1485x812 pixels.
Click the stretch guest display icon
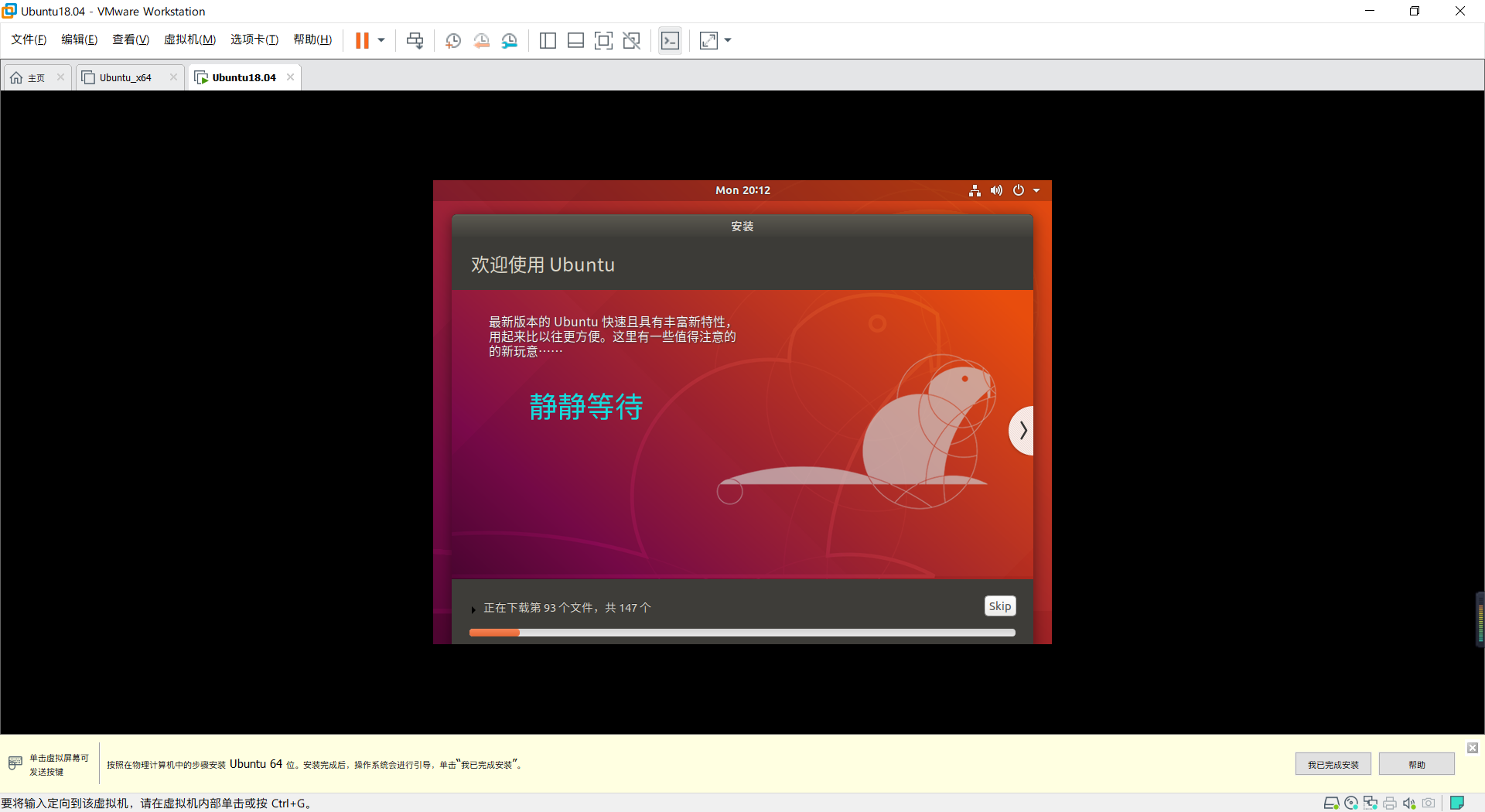tap(708, 40)
